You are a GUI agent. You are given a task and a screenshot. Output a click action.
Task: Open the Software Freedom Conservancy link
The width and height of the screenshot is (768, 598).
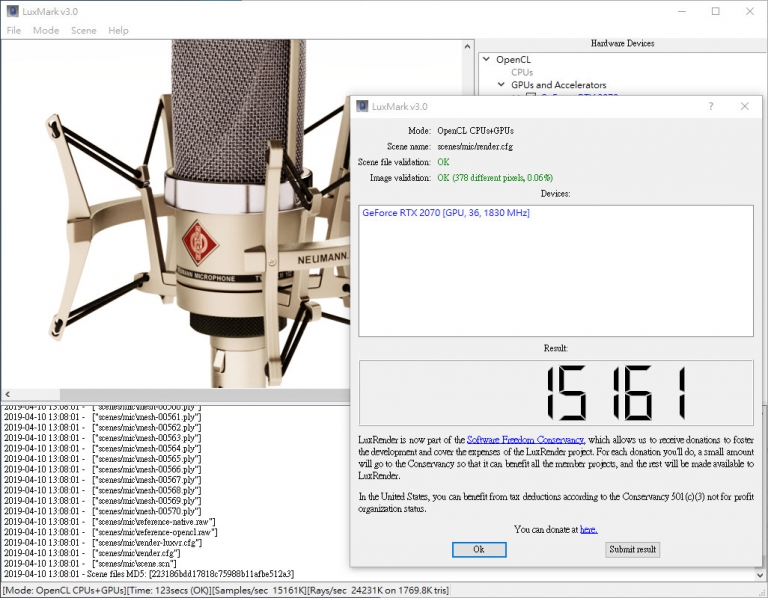click(525, 440)
